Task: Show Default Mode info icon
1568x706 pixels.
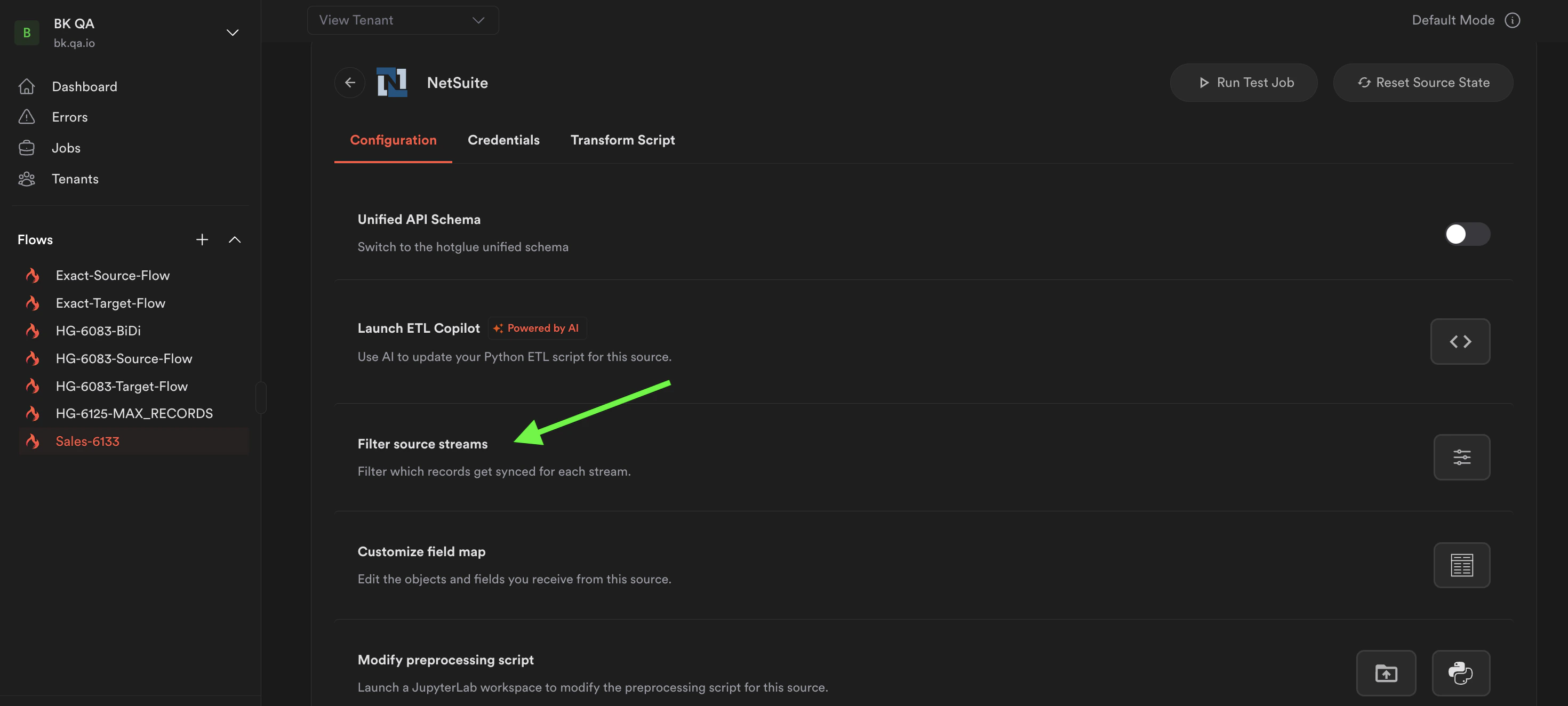Action: click(x=1513, y=20)
